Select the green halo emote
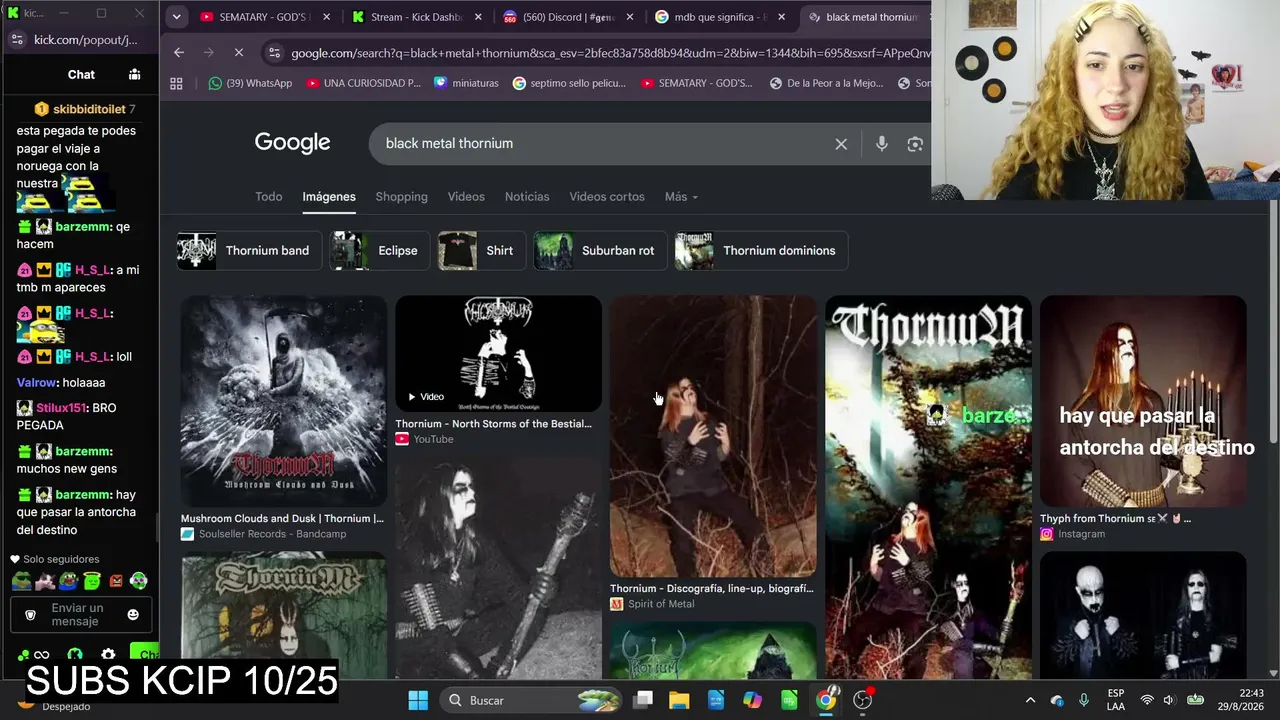This screenshot has height=720, width=1280. coord(92,580)
